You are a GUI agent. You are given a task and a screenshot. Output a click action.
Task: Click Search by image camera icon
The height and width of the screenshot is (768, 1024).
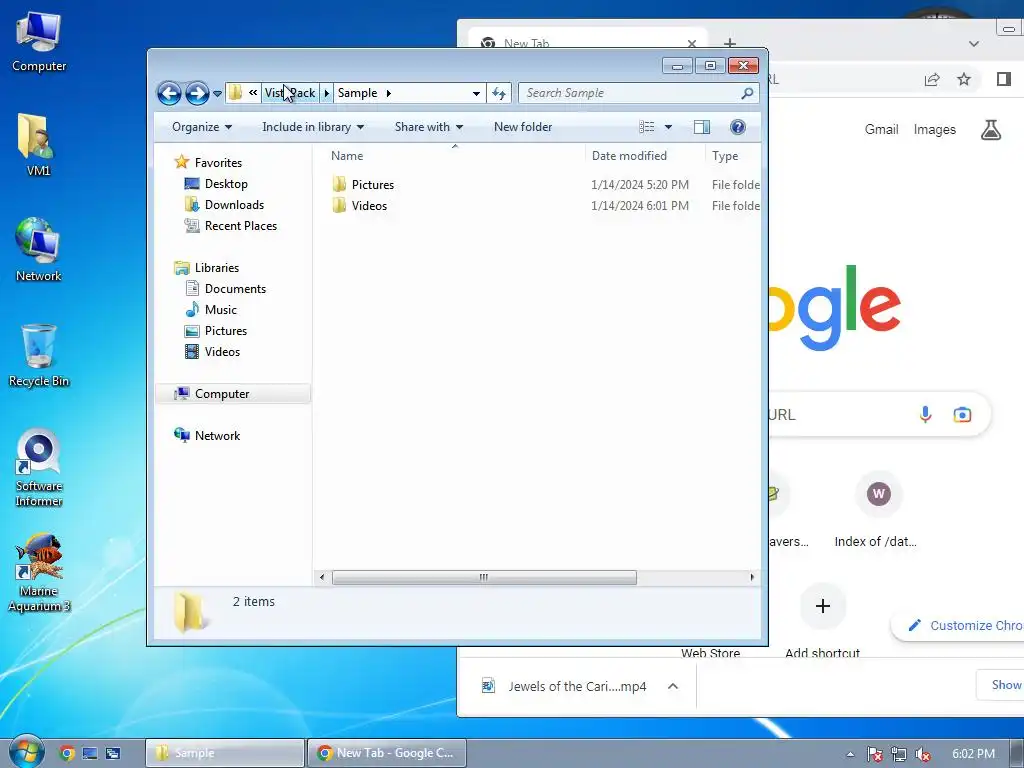[962, 414]
